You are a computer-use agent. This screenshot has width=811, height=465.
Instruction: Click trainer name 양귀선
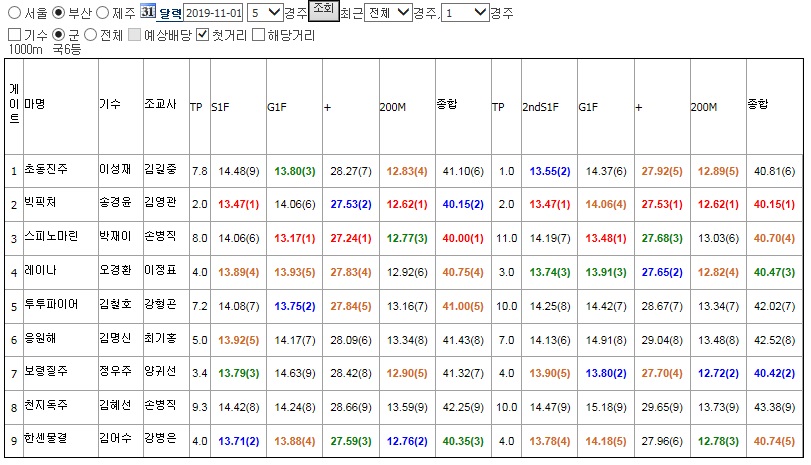point(160,371)
